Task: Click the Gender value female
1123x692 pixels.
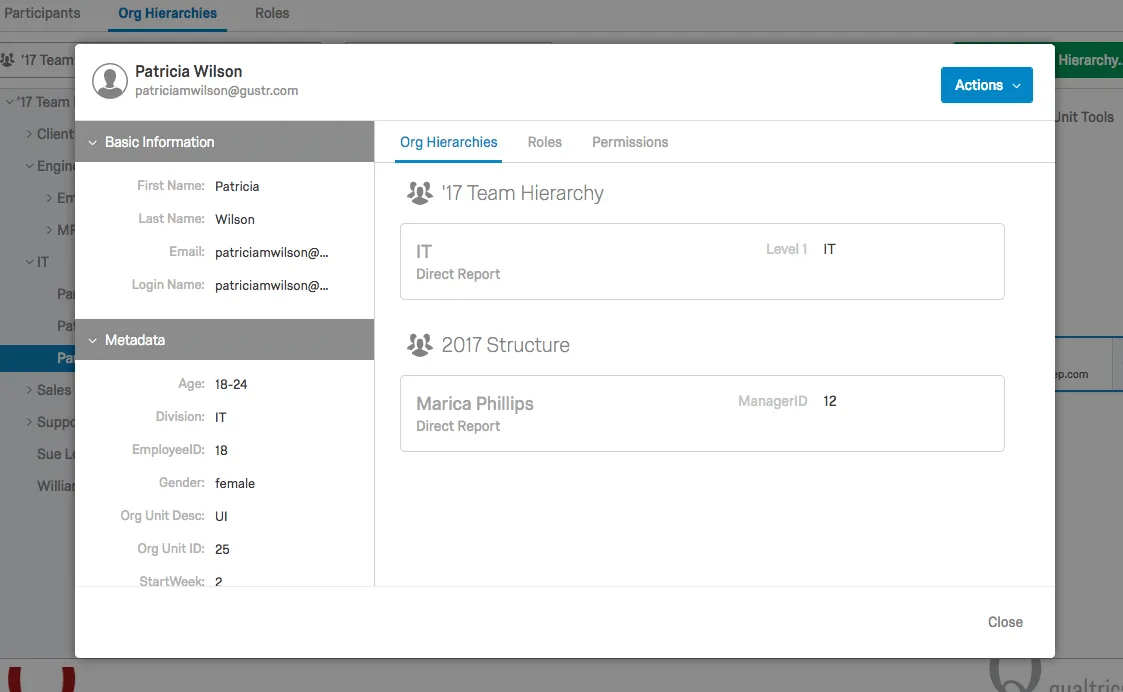Action: point(235,483)
